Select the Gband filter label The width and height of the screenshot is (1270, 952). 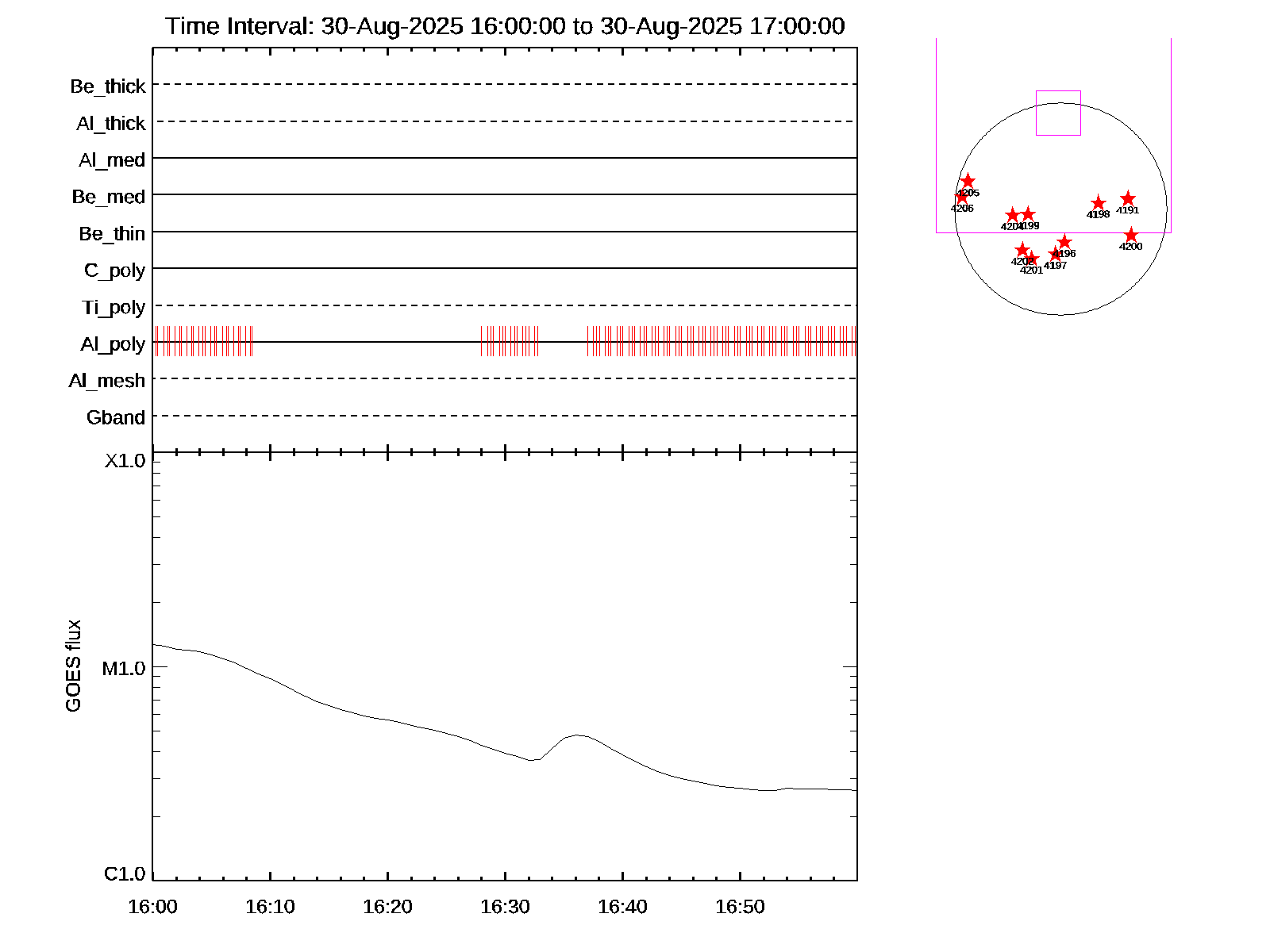click(116, 417)
